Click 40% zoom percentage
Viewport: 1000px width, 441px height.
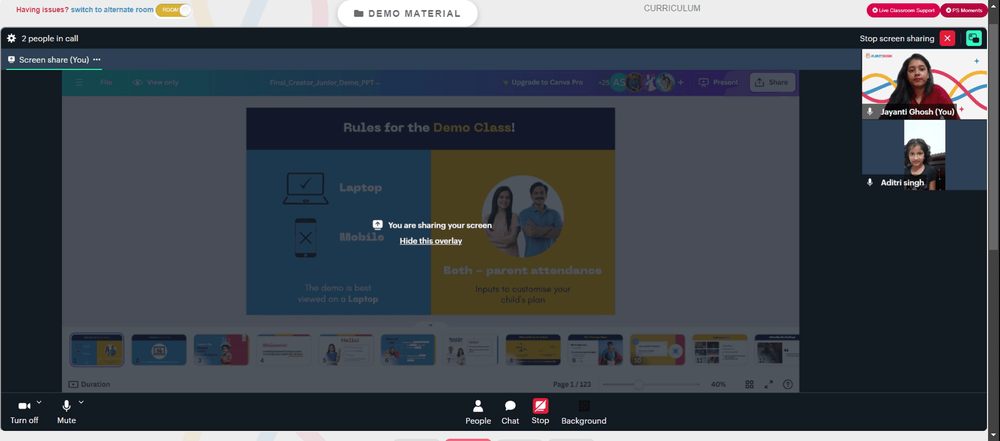click(x=718, y=384)
